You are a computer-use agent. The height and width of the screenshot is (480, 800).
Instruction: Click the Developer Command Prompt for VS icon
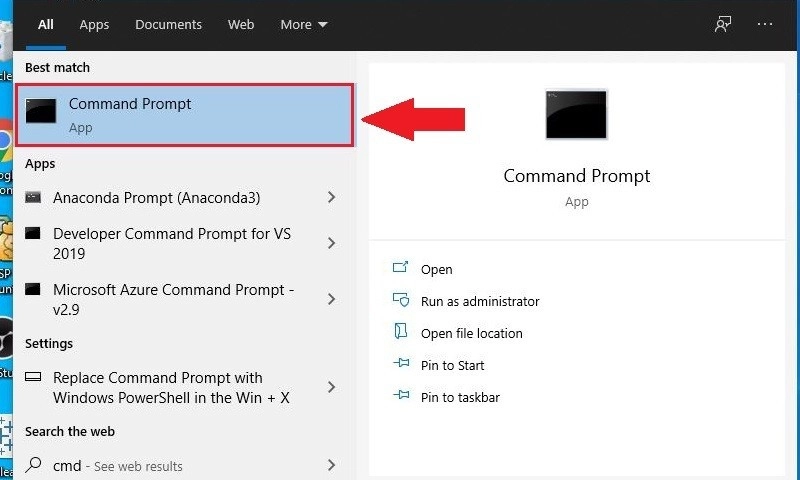pyautogui.click(x=33, y=234)
